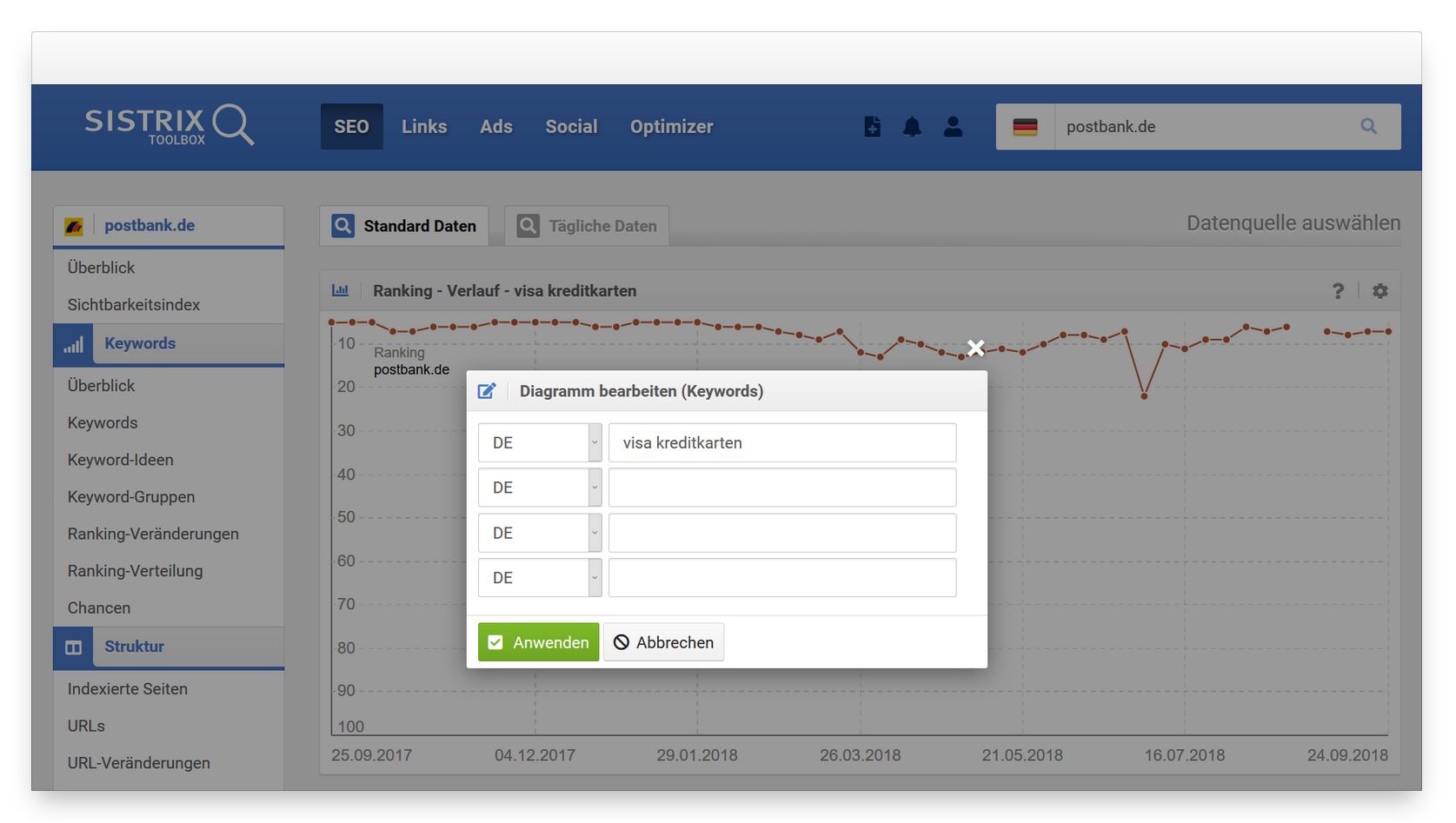Select the Optimizer menu item
Viewport: 1456px width, 823px height.
(x=671, y=127)
